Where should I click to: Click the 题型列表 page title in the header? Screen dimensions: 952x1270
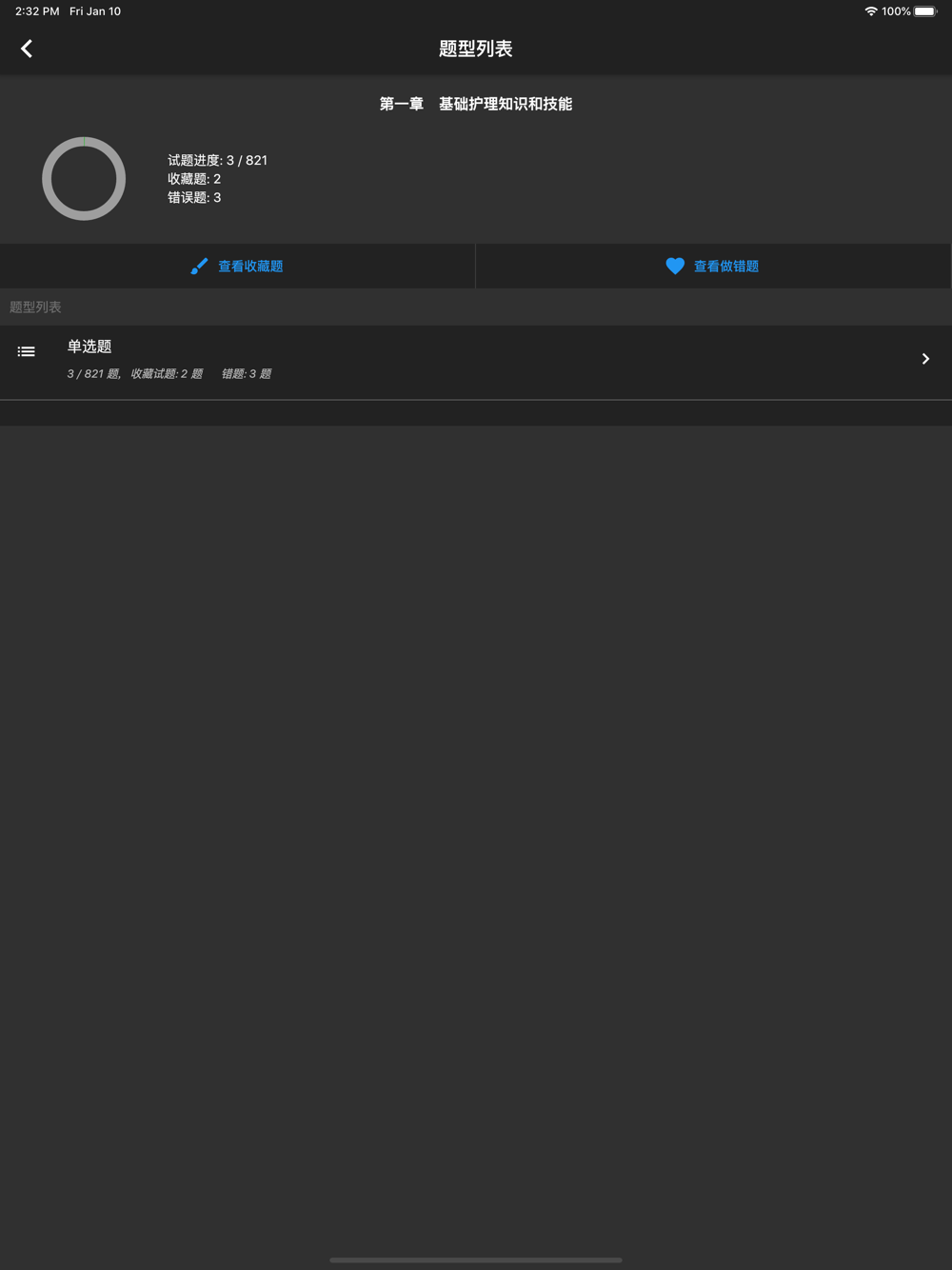[x=476, y=49]
